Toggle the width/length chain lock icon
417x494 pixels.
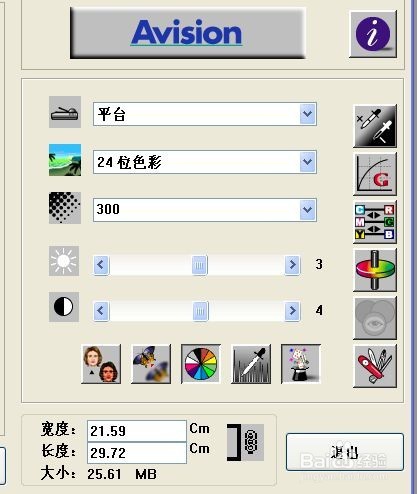[x=245, y=442]
